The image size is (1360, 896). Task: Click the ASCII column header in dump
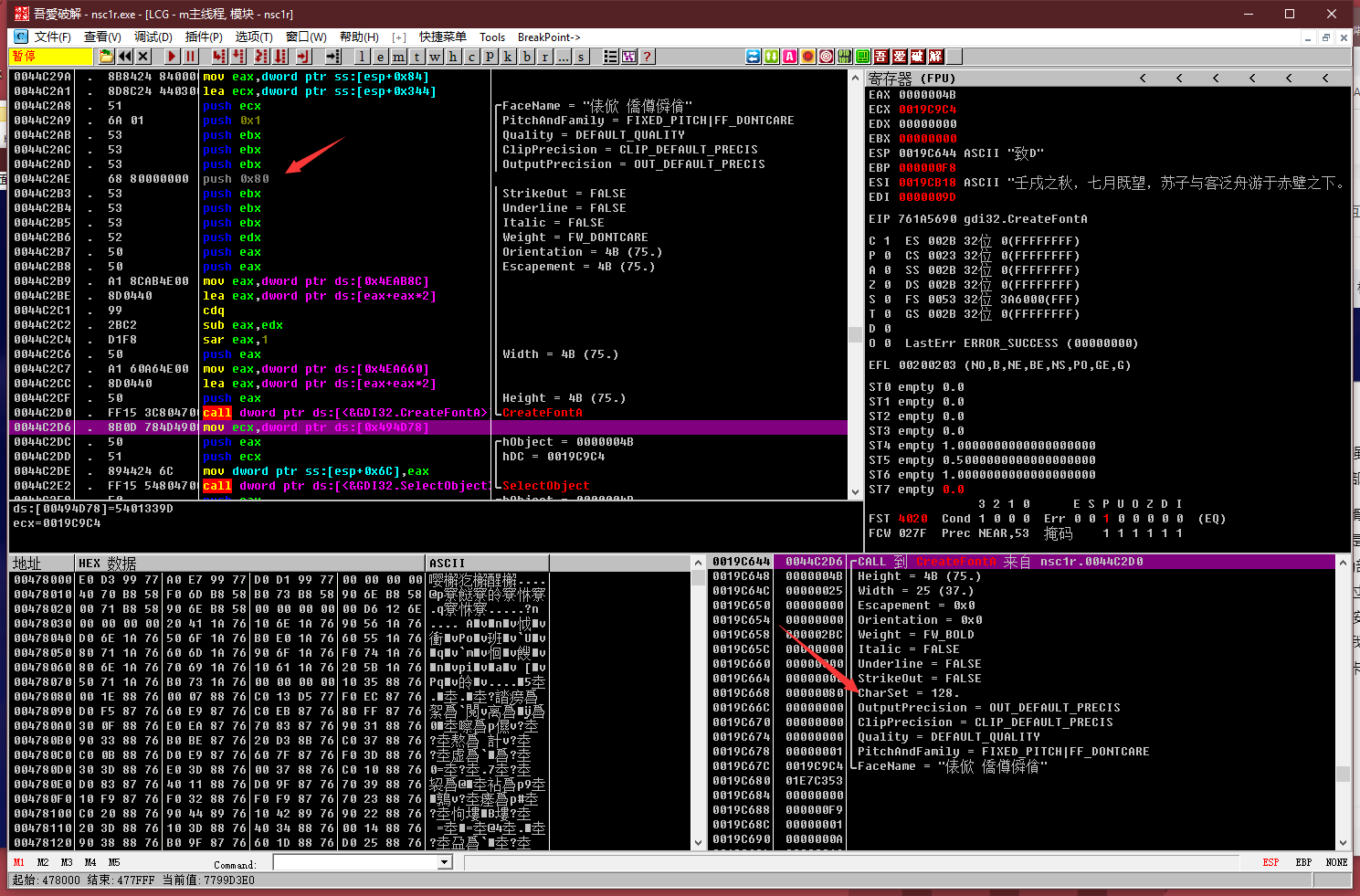pyautogui.click(x=487, y=563)
